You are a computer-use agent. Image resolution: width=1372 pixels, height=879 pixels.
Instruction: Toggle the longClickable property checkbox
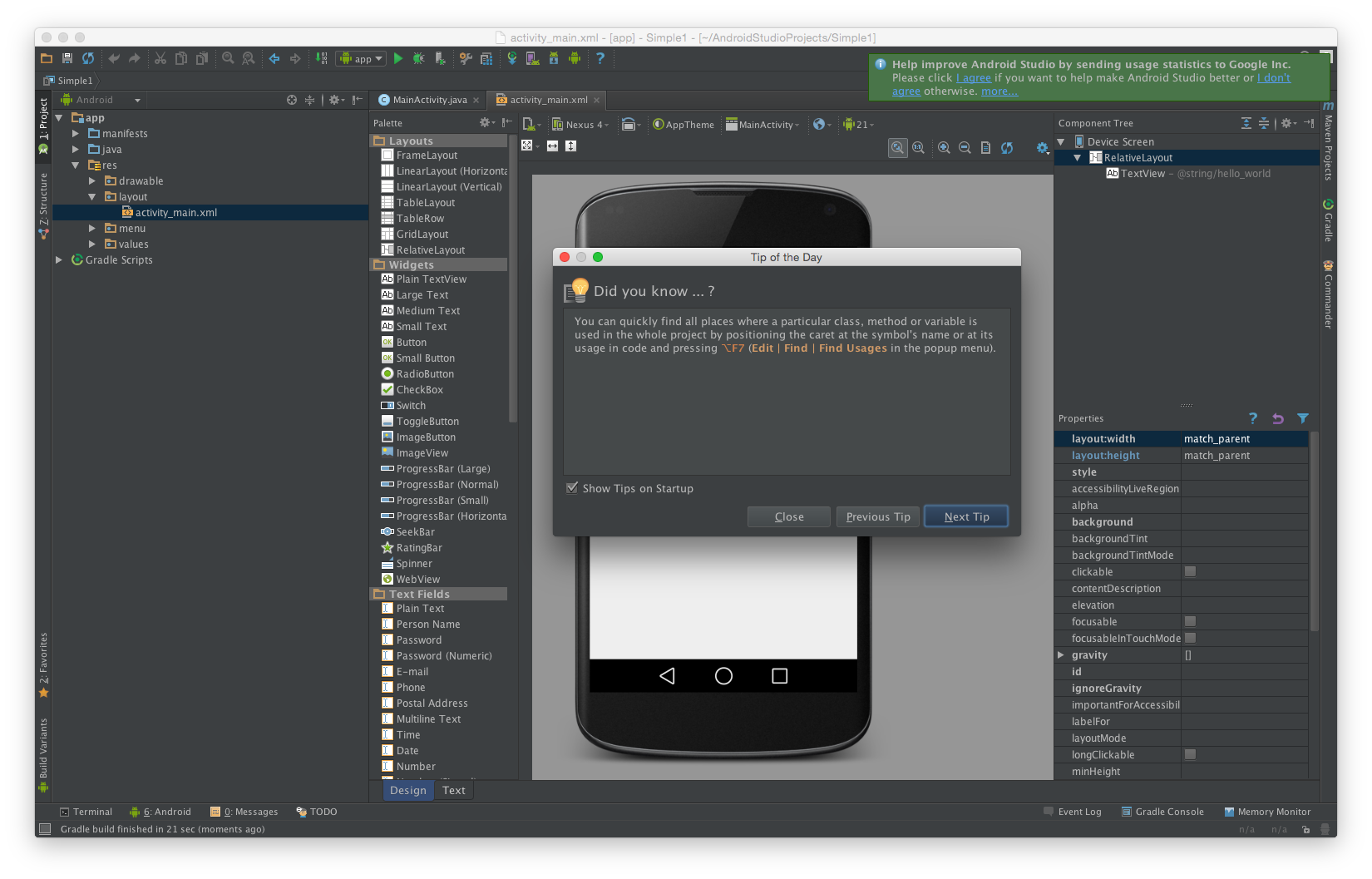[x=1191, y=754]
